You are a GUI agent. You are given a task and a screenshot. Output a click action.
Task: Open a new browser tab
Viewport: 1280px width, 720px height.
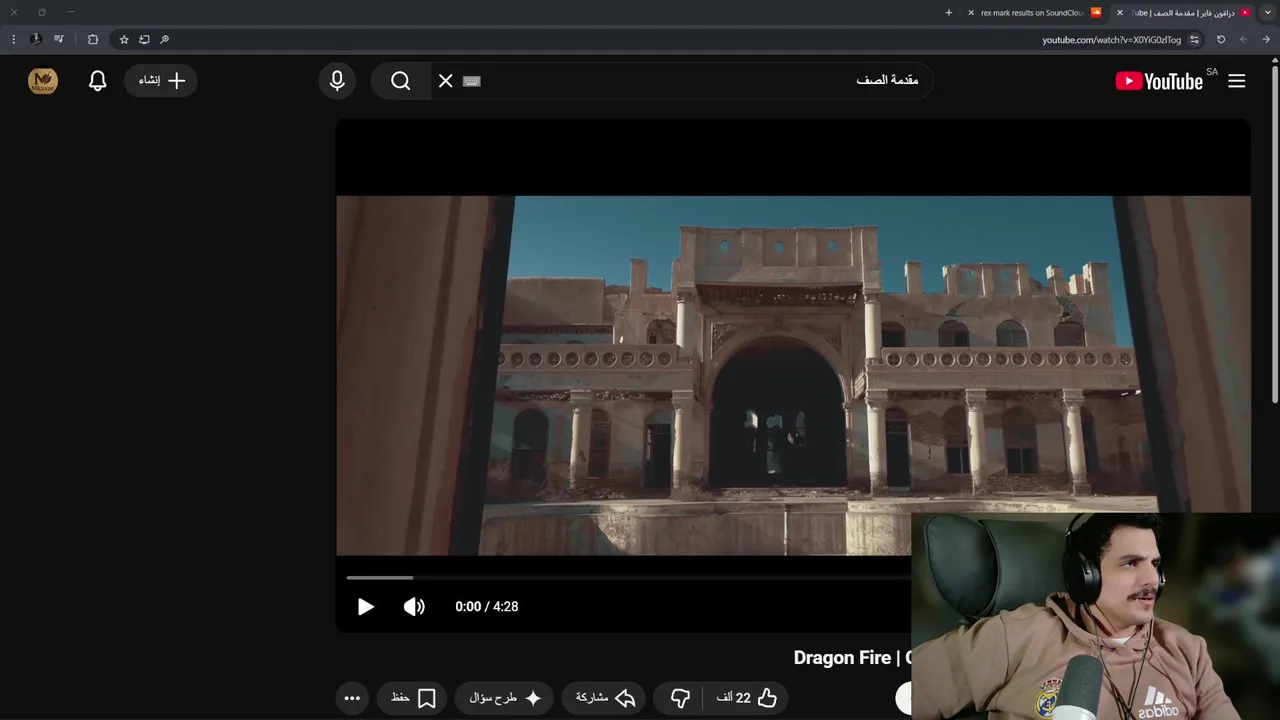pos(949,13)
